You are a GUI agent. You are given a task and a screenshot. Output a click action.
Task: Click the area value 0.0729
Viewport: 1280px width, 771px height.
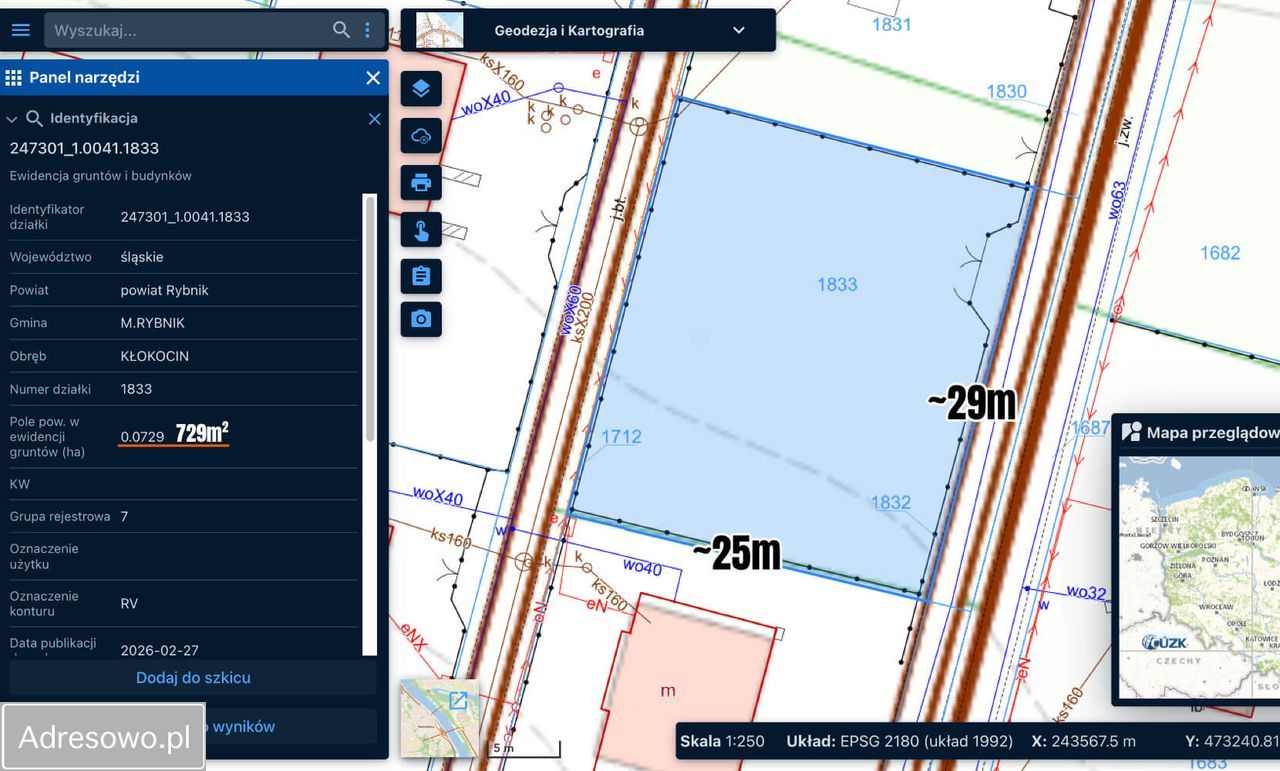pos(142,436)
